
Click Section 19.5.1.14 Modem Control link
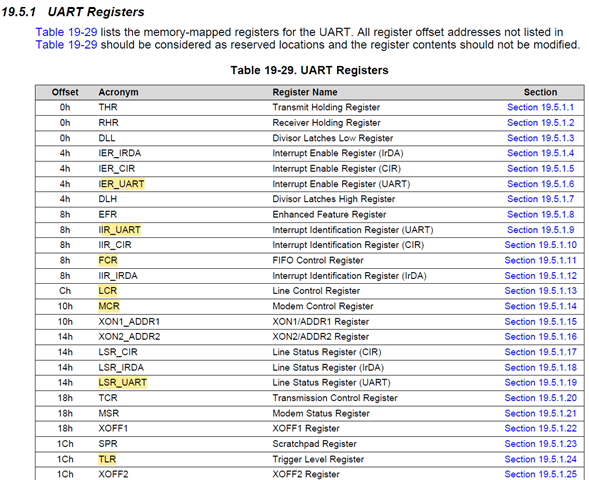point(540,306)
